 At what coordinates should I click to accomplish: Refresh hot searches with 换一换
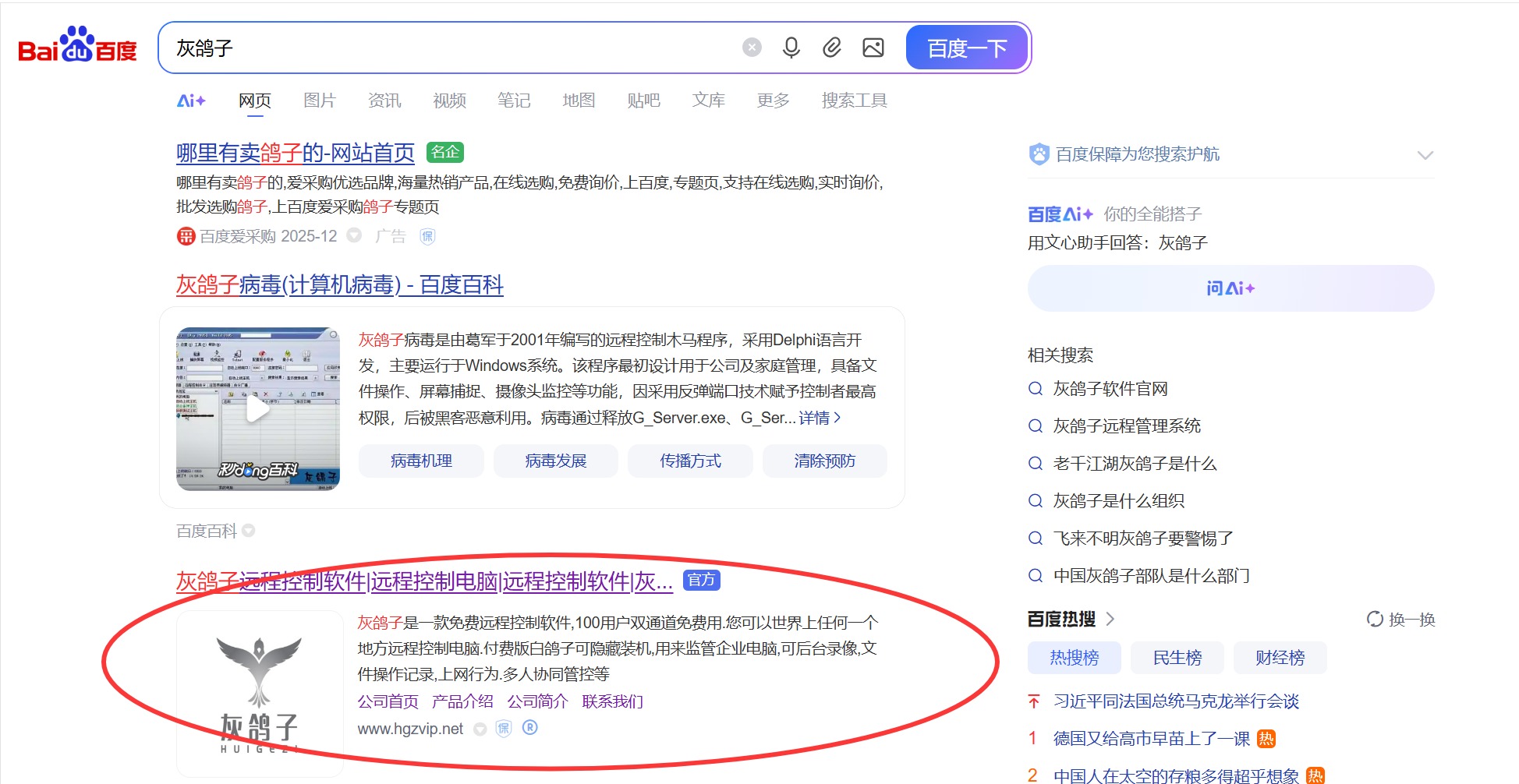point(1401,620)
